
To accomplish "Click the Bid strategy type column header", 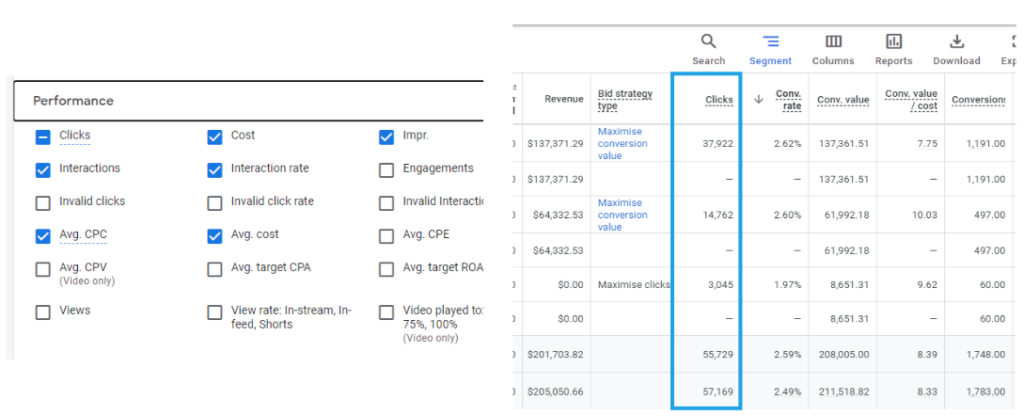I will (x=625, y=100).
